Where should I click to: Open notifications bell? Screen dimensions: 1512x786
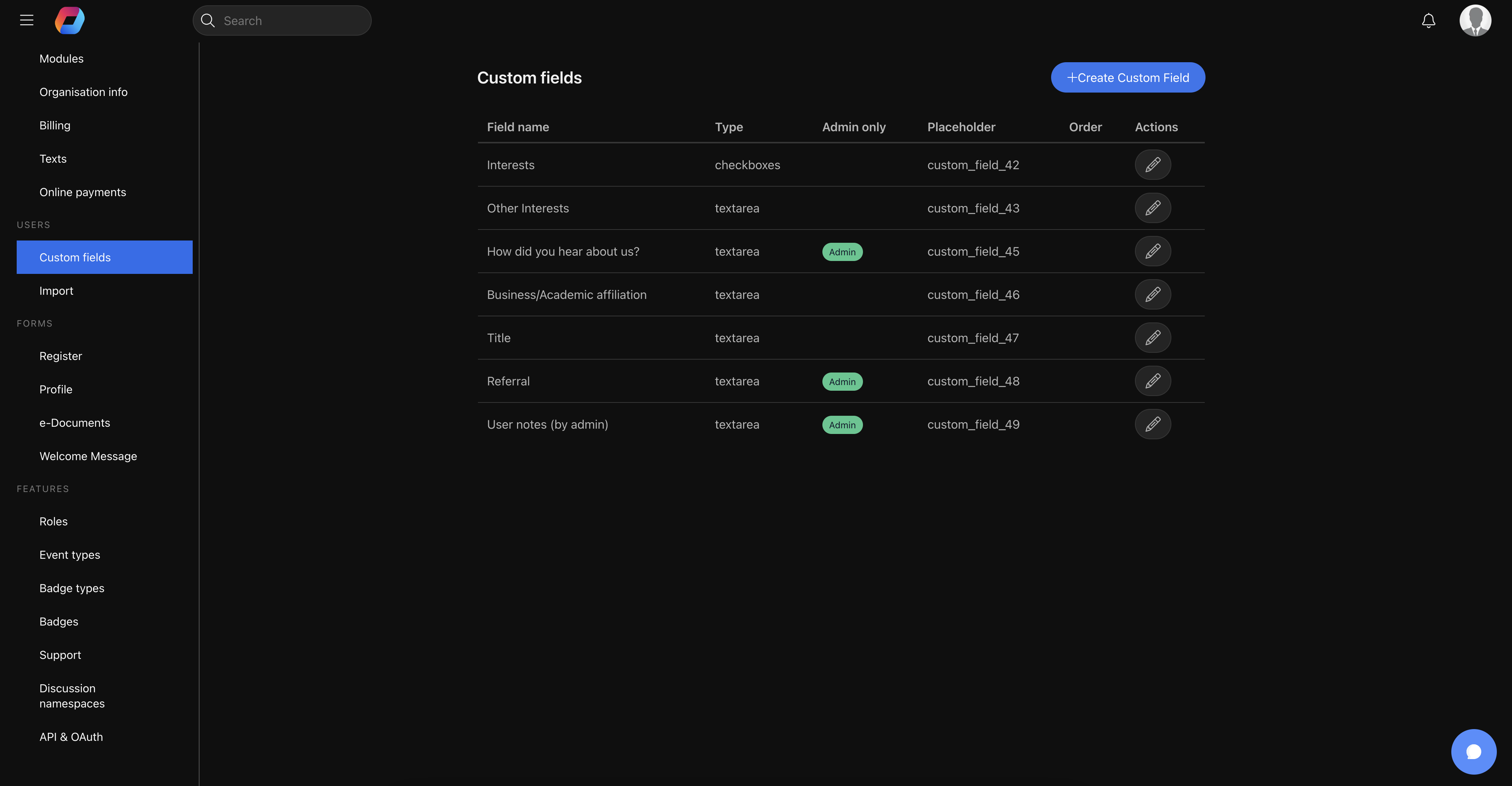[x=1428, y=21]
